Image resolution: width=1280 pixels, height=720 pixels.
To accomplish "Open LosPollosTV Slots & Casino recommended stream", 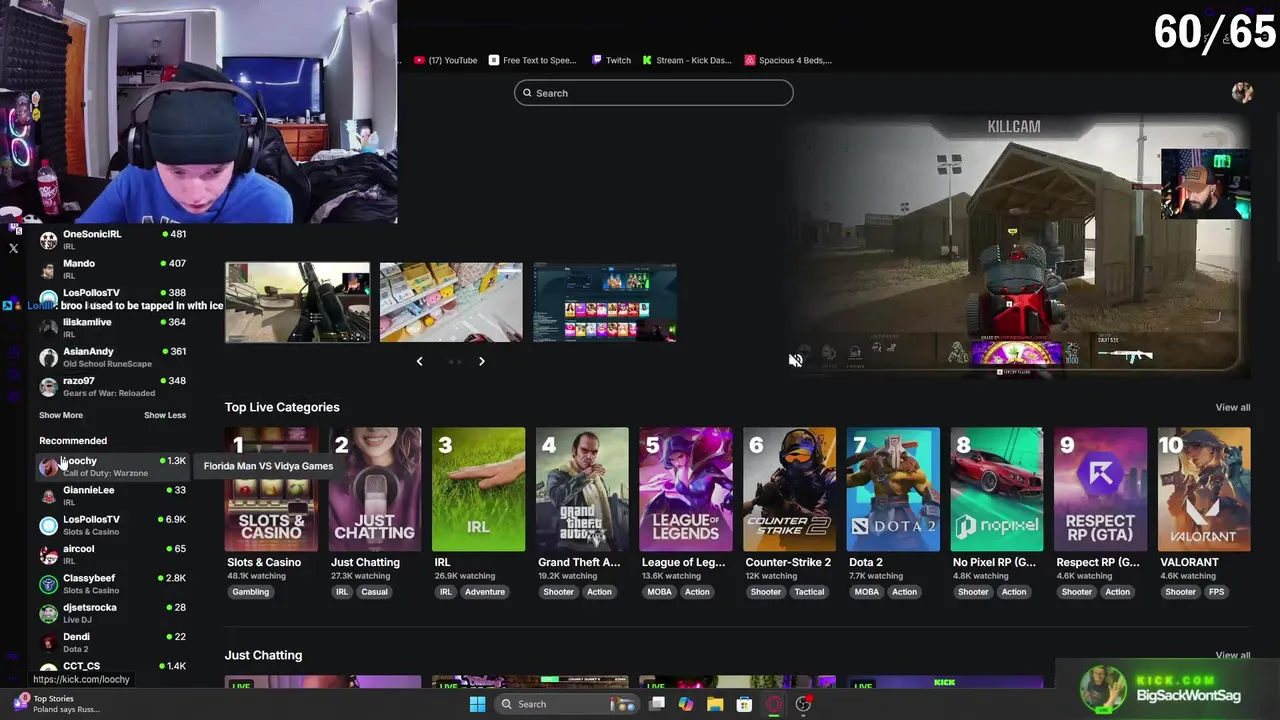I will point(112,524).
